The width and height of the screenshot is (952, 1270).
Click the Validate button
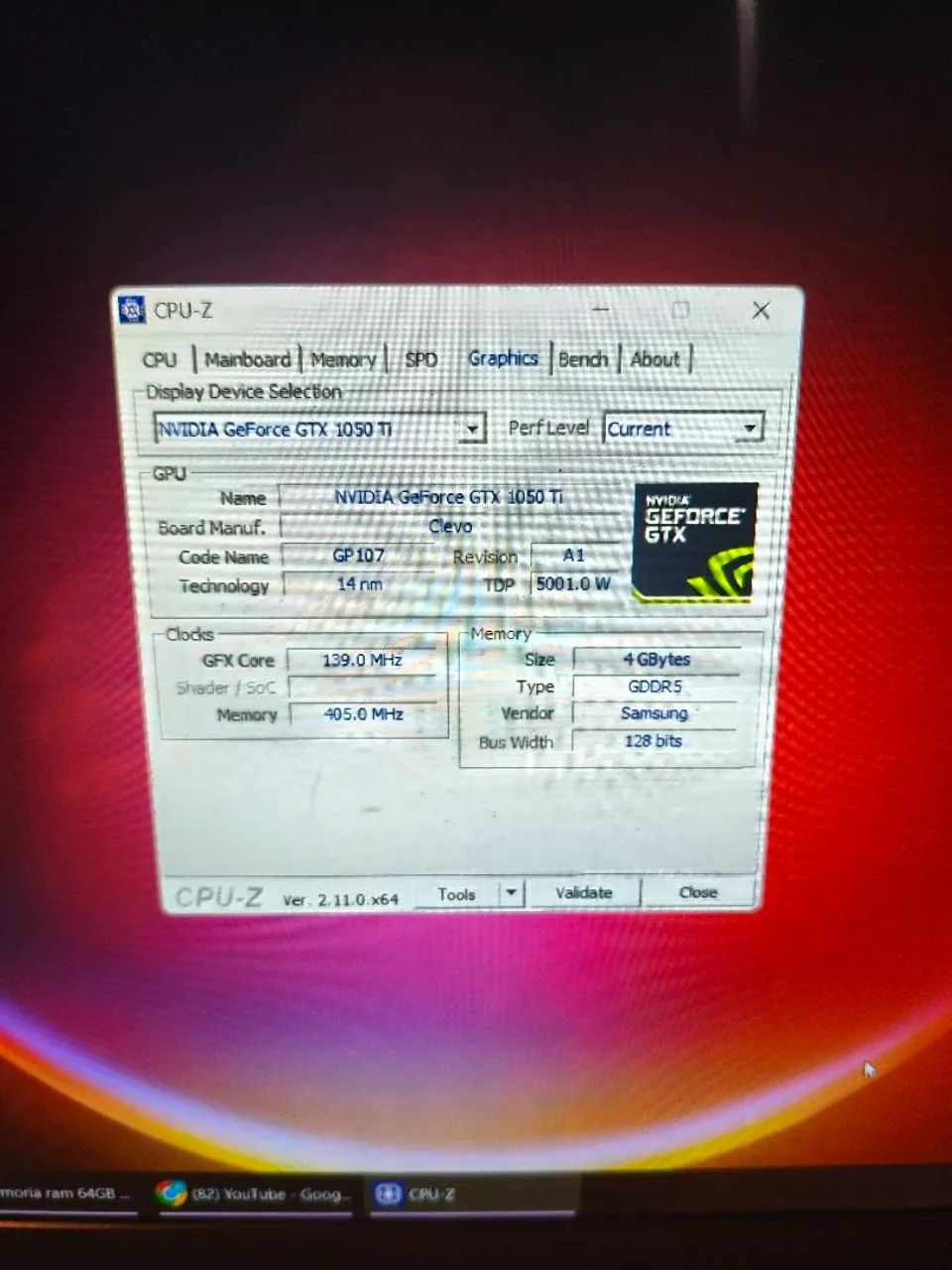pyautogui.click(x=584, y=893)
